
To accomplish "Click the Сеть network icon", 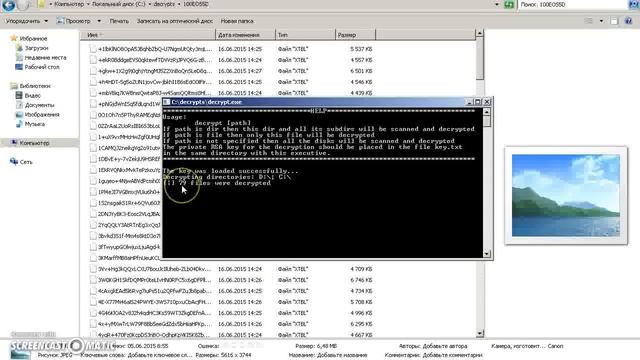I will [14, 162].
